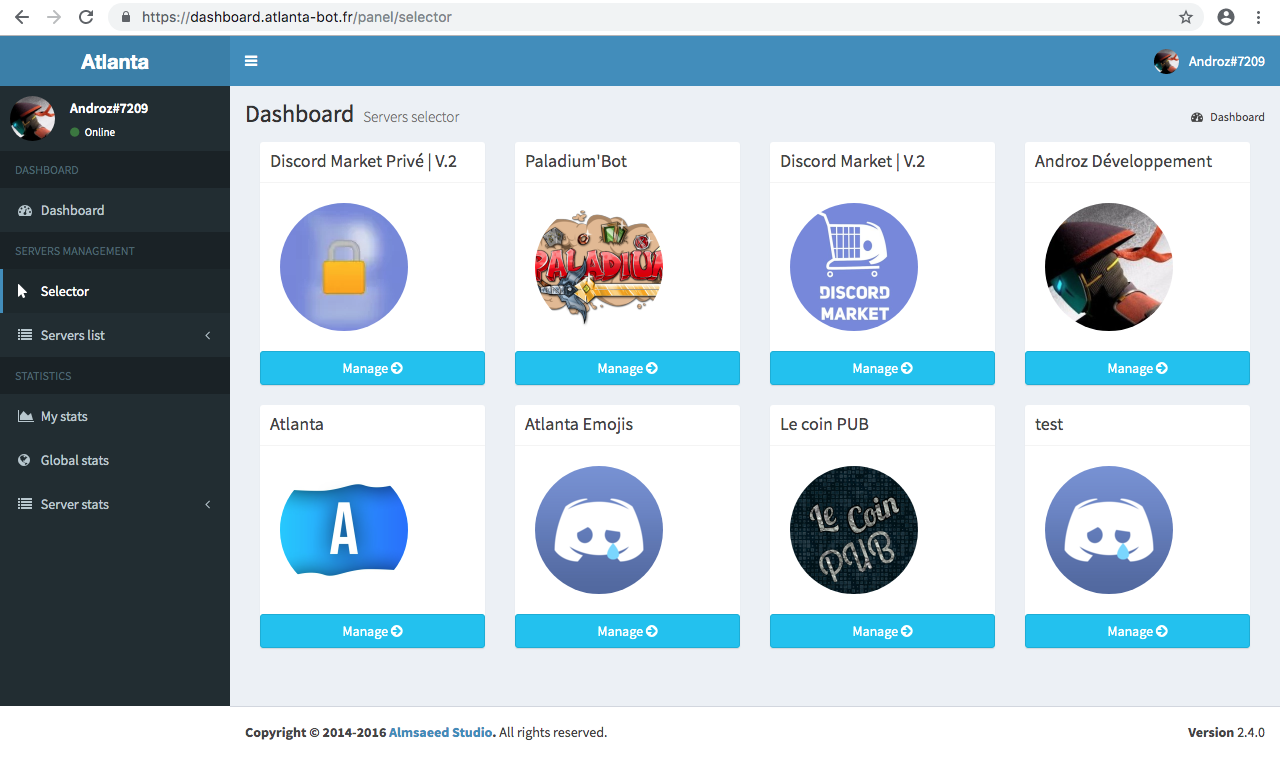Click the browser back arrow

pos(22,17)
